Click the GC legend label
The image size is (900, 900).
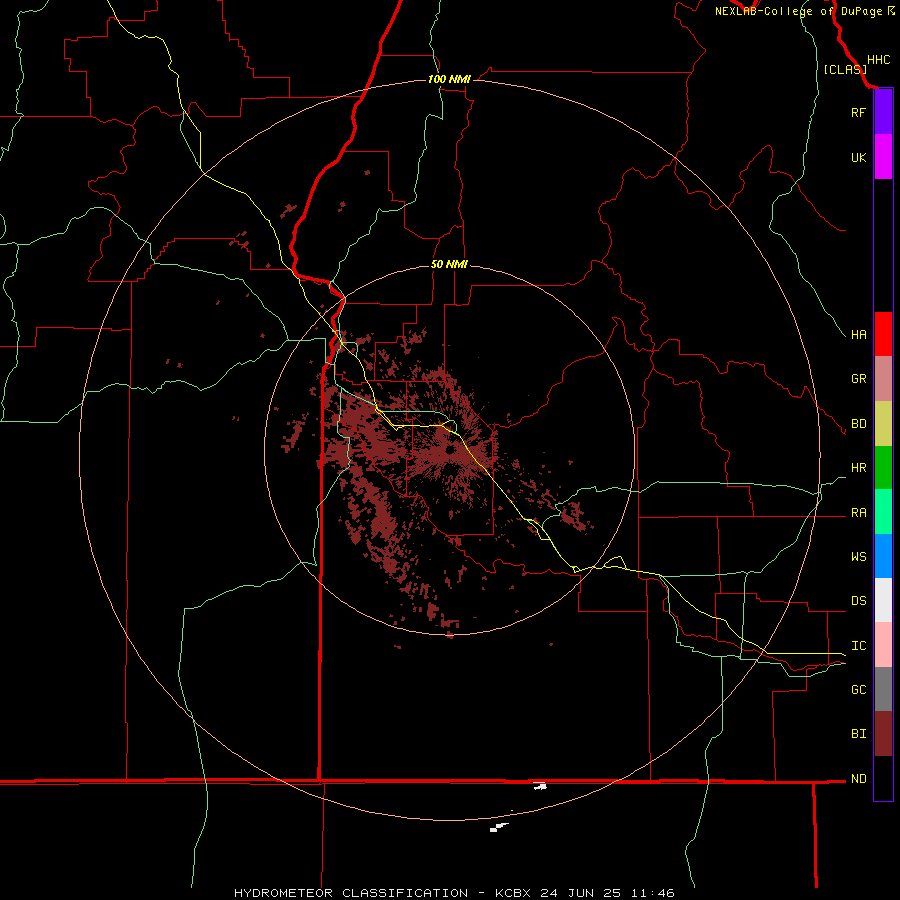[858, 690]
